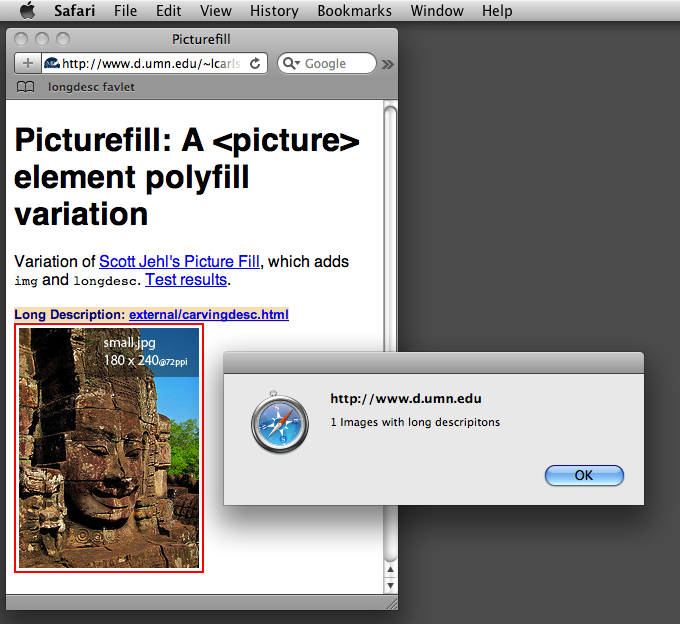Open the View menu
This screenshot has height=624, width=680.
point(215,11)
